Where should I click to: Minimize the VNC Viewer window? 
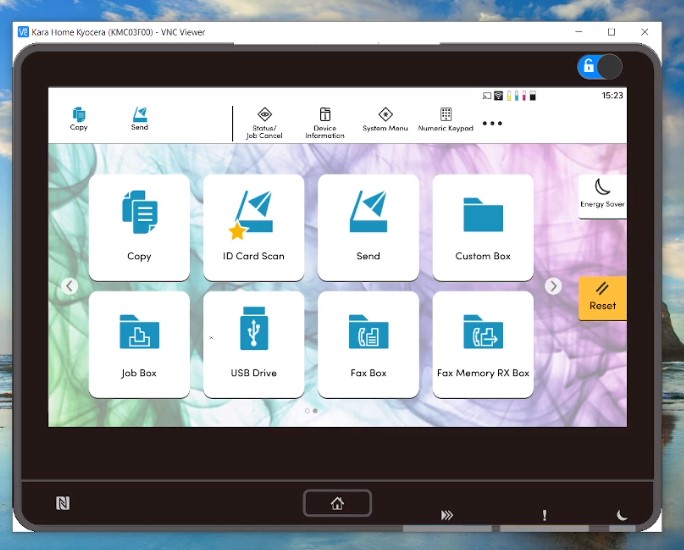[579, 32]
